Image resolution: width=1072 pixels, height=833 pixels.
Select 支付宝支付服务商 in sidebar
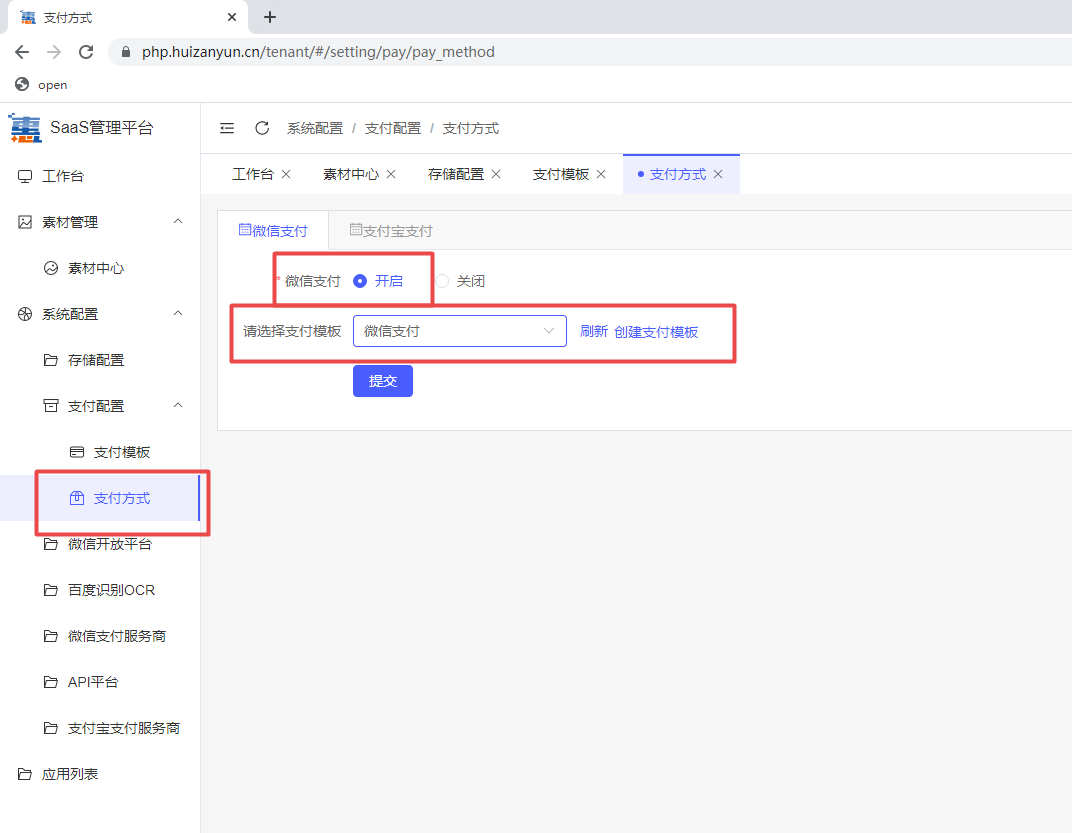(100, 728)
